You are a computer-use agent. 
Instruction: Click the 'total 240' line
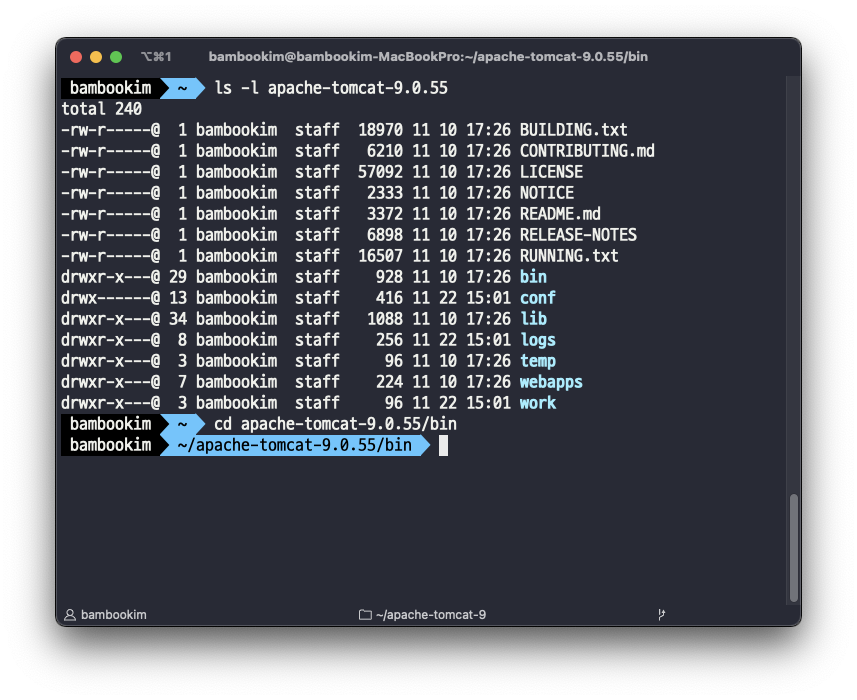(x=102, y=109)
